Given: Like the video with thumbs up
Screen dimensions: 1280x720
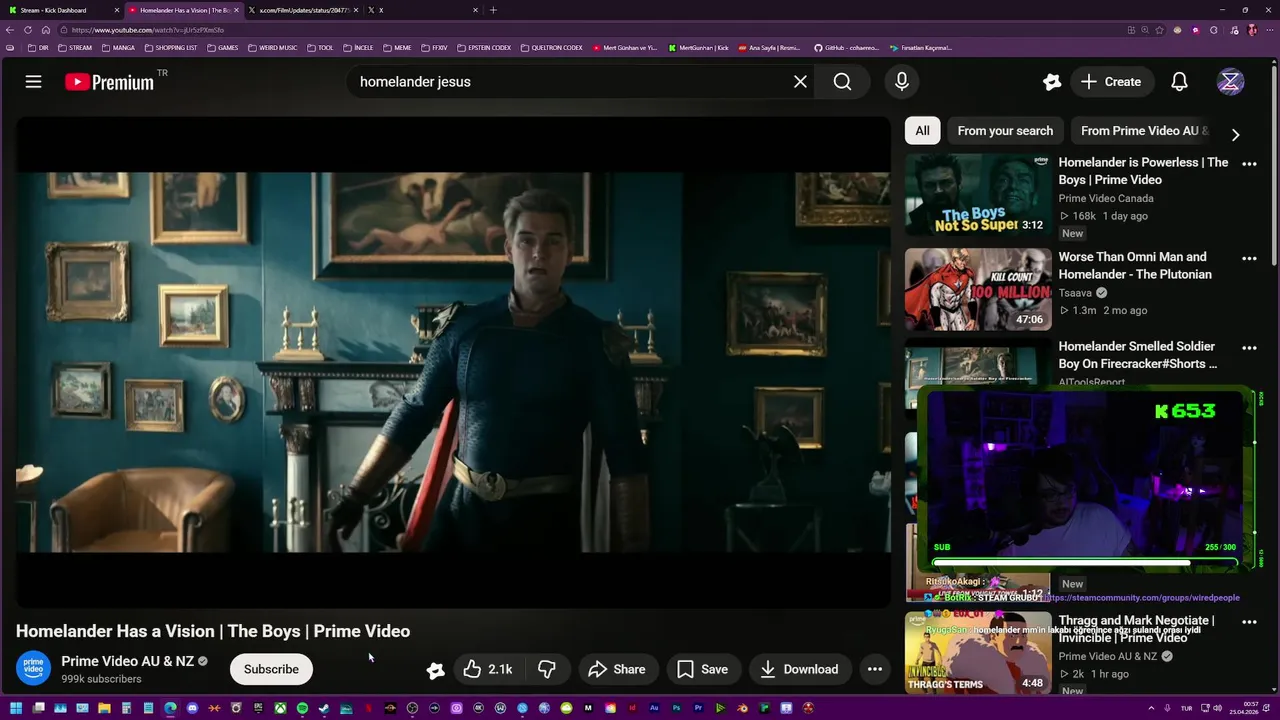Looking at the screenshot, I should (489, 669).
